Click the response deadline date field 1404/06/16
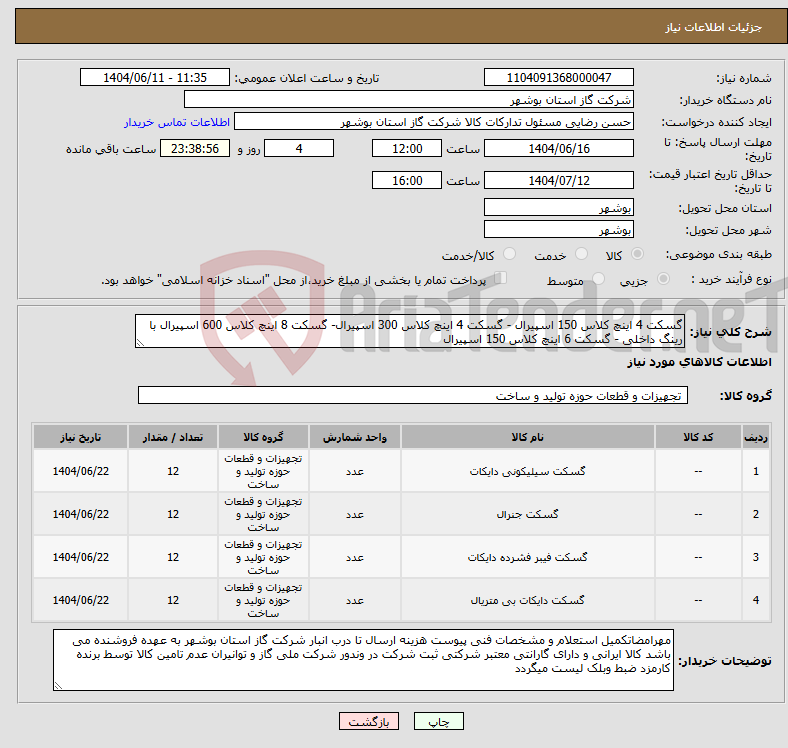Viewport: 788px width, 748px height. (x=558, y=148)
